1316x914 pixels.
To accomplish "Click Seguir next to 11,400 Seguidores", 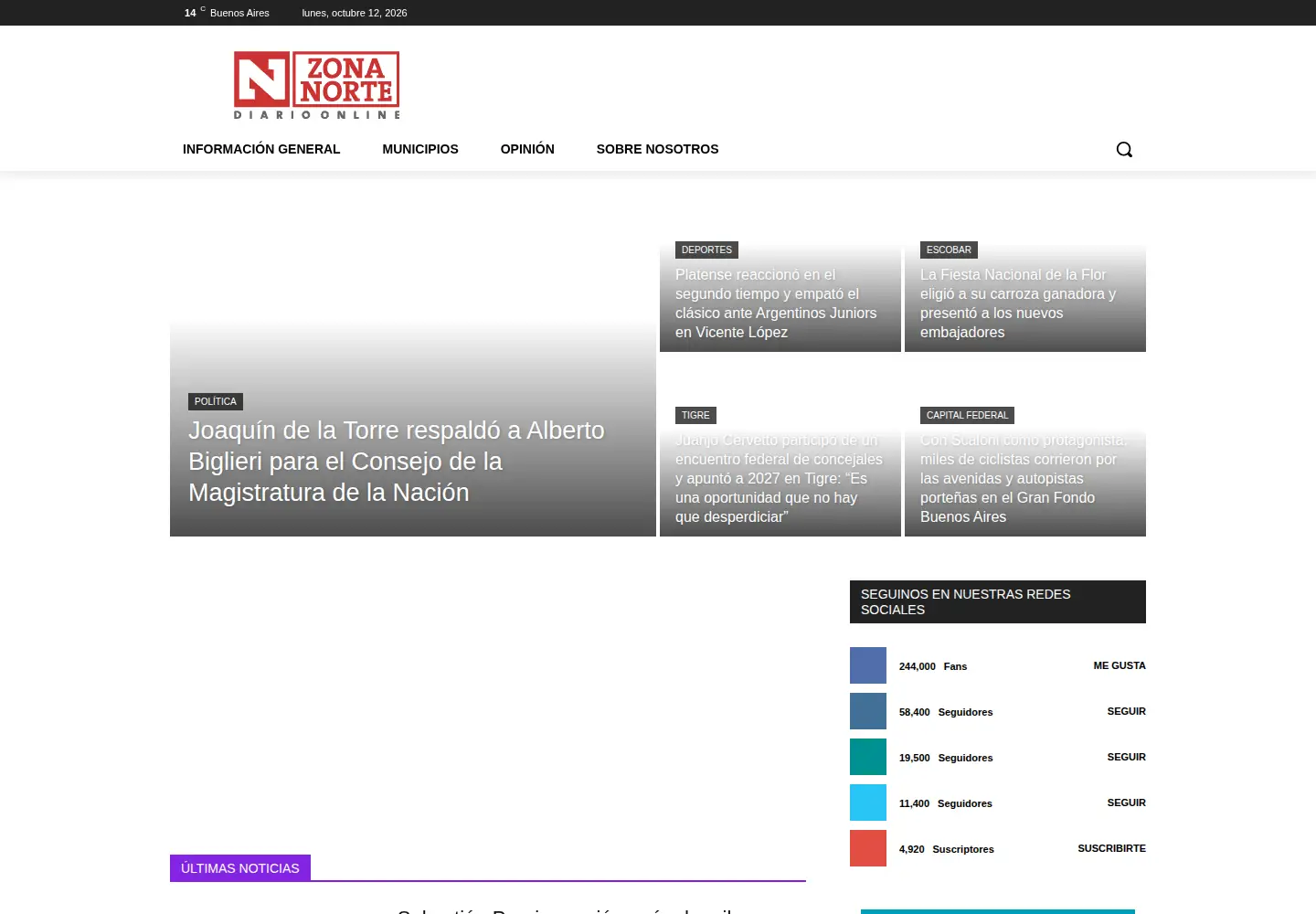I will [1126, 802].
